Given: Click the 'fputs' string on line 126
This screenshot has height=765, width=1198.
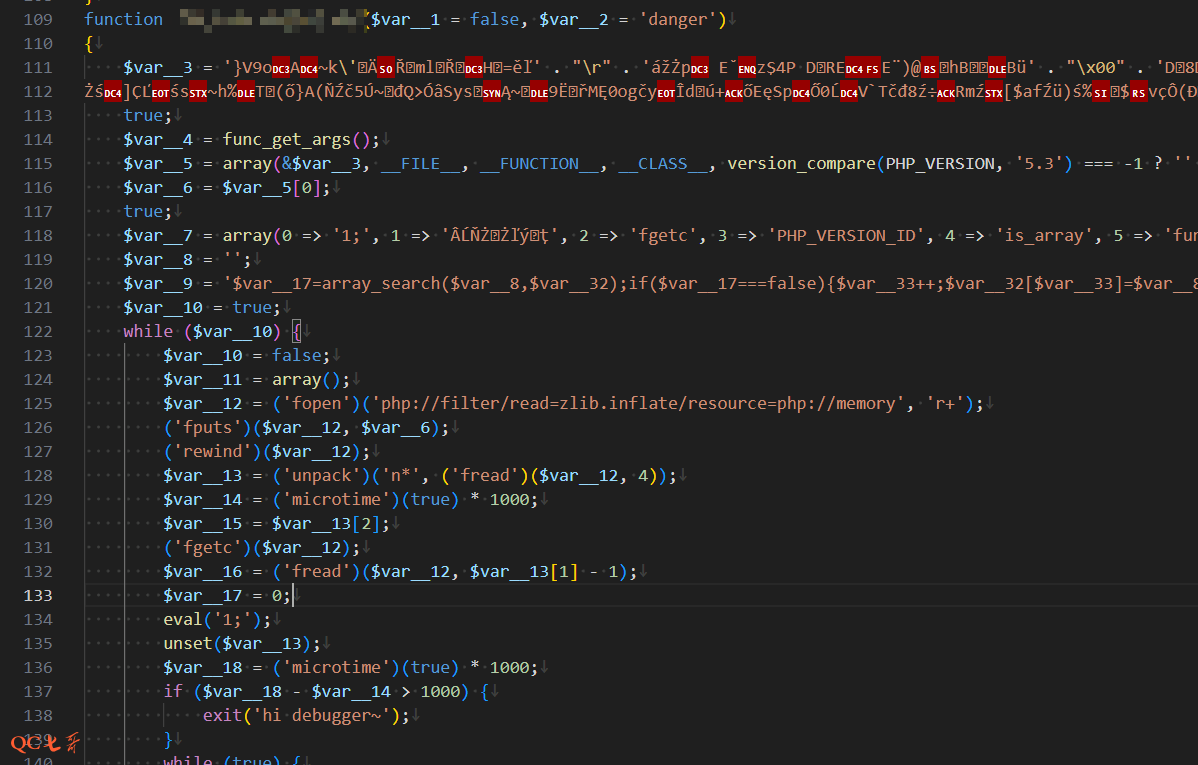Looking at the screenshot, I should click(x=207, y=427).
